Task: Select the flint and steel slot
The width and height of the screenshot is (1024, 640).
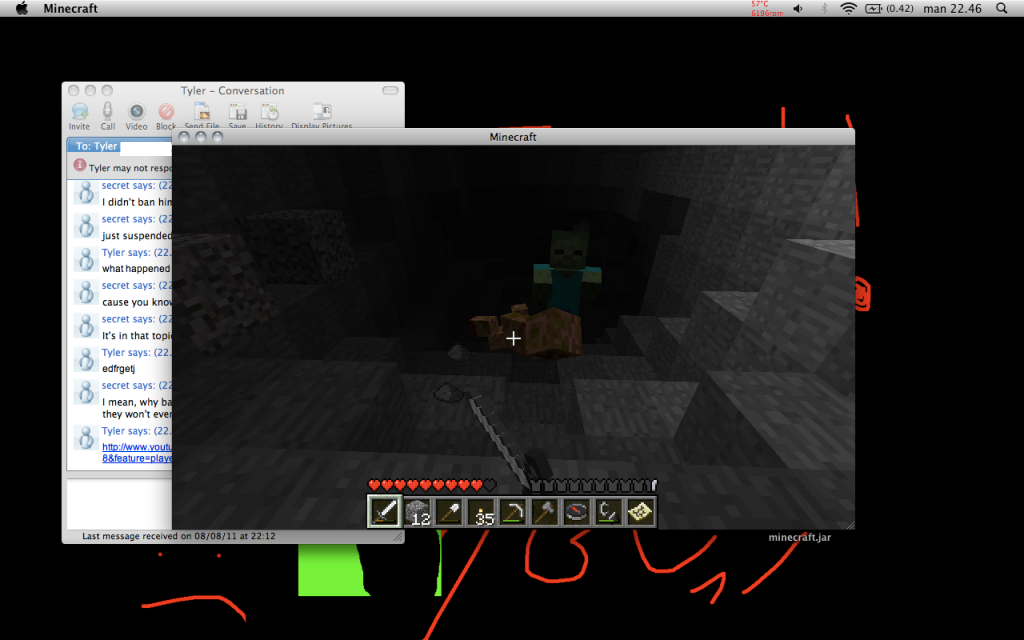Action: [x=609, y=512]
